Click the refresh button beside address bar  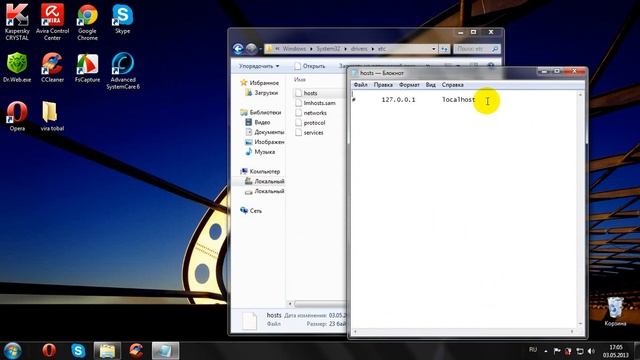(x=444, y=49)
